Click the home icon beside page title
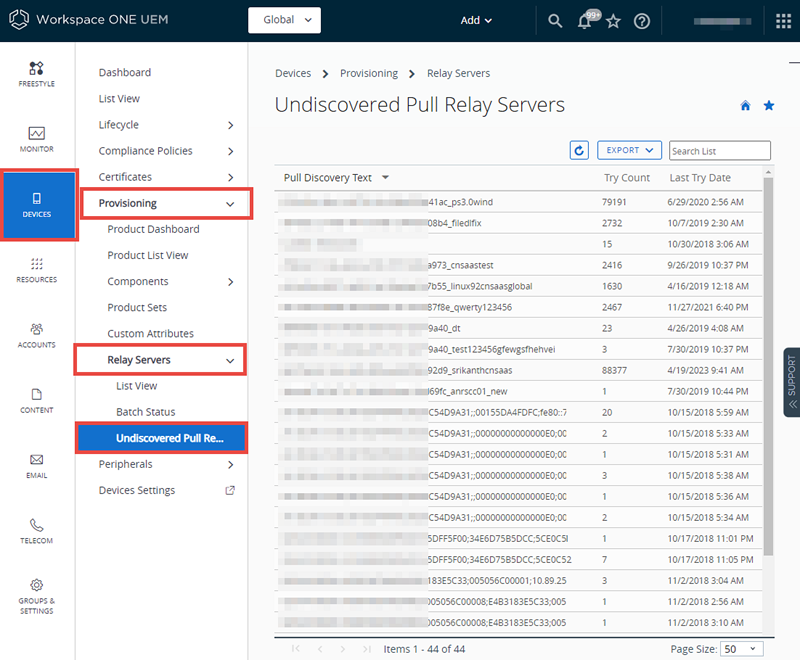The image size is (800, 660). [745, 106]
